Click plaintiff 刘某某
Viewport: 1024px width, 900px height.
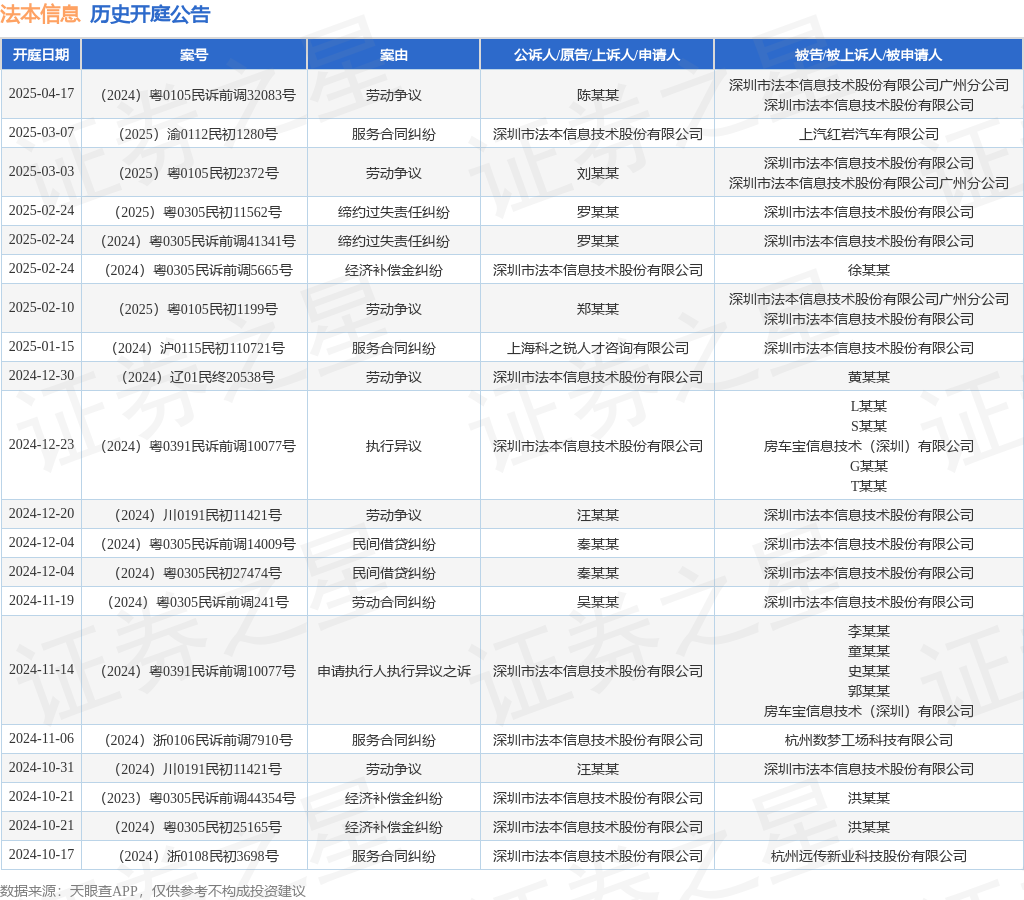(x=598, y=173)
